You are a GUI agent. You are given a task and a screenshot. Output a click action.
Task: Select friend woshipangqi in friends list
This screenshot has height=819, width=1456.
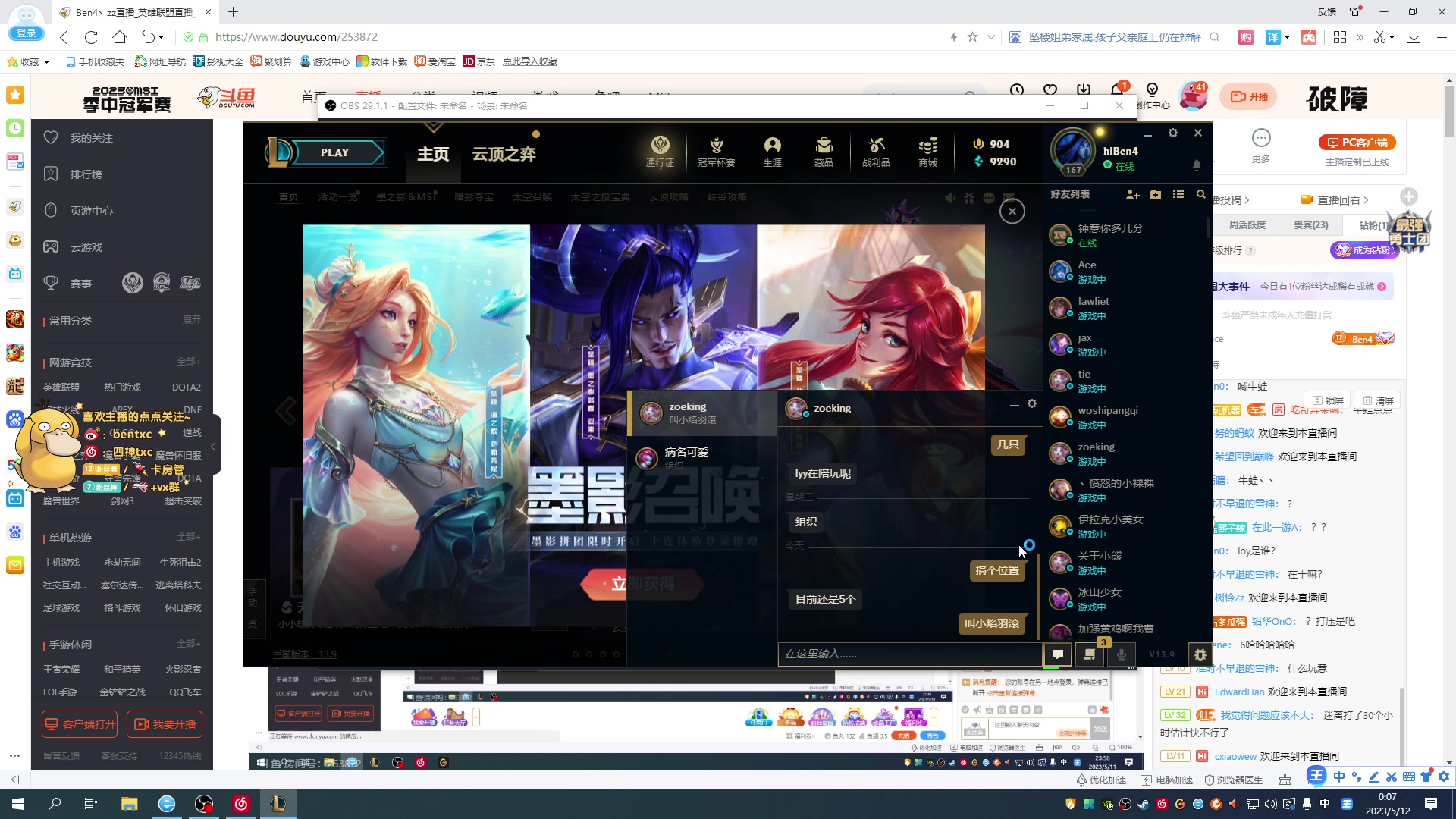point(1126,417)
